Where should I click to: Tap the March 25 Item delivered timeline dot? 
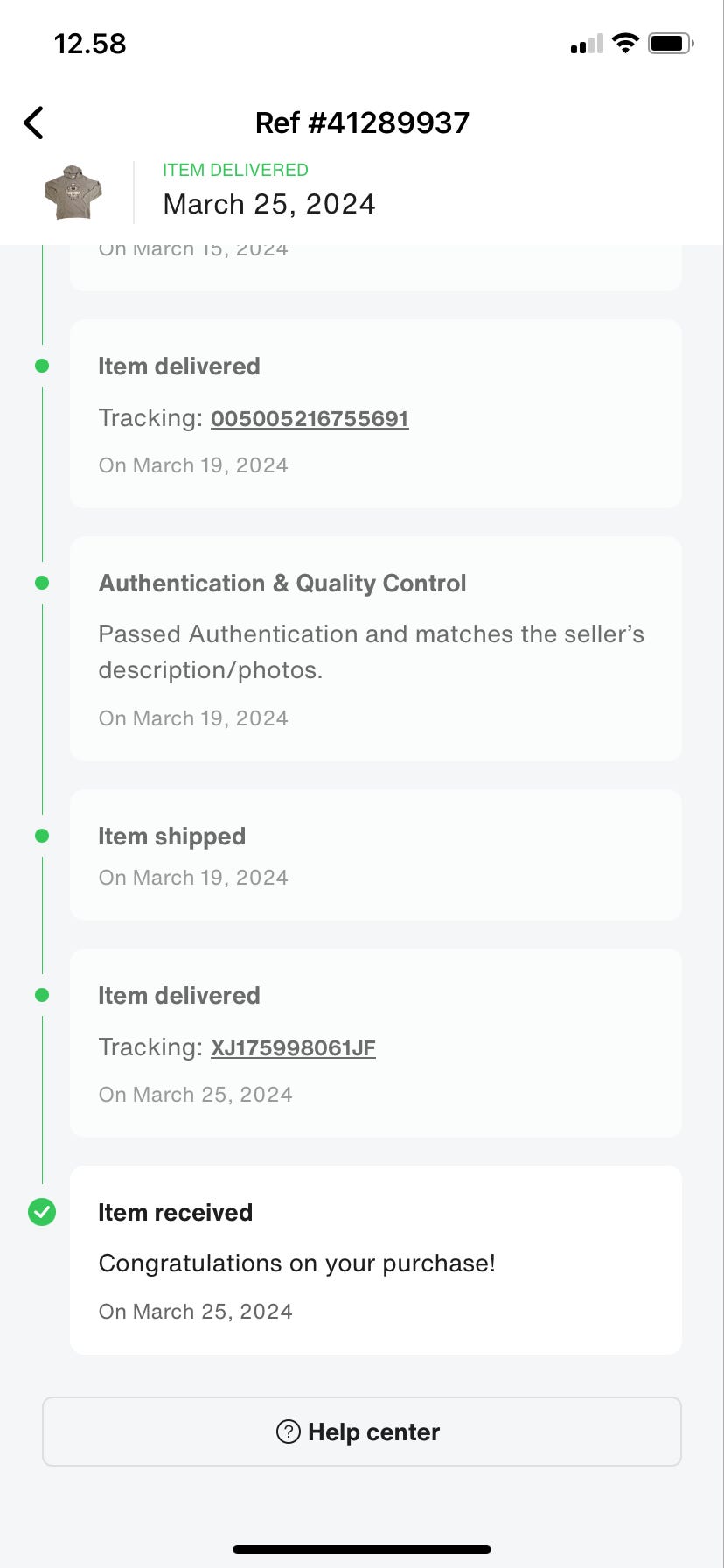click(42, 995)
